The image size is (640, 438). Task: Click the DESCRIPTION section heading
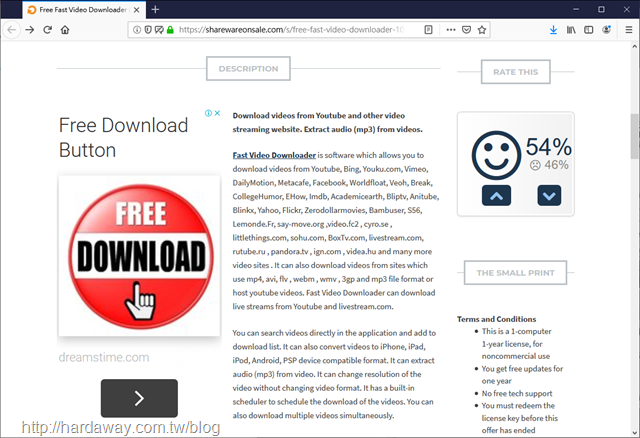point(248,69)
